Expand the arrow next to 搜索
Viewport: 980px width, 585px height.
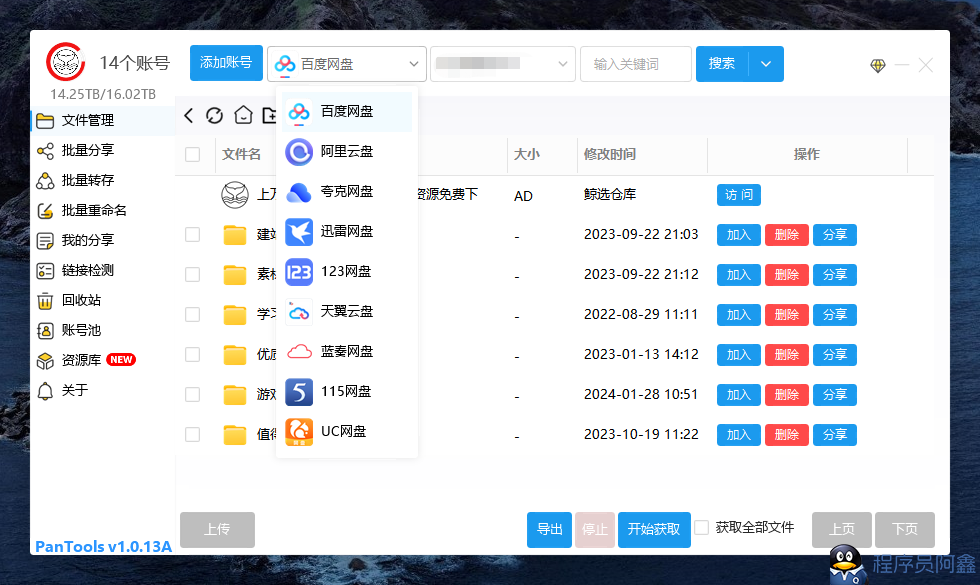766,64
